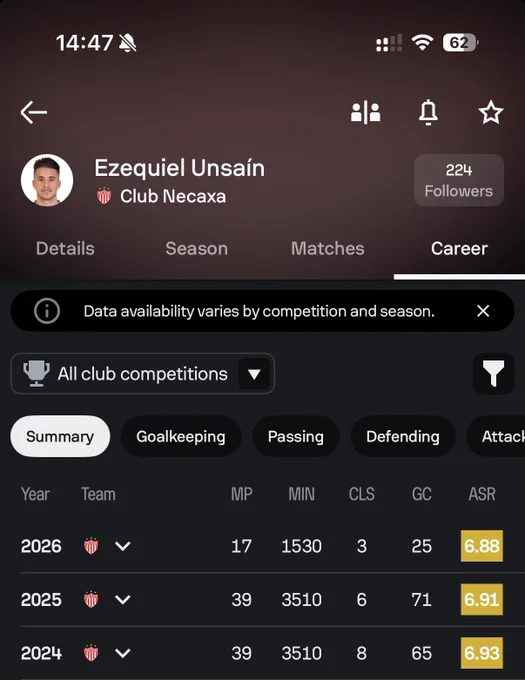
Task: Select the Passing stats chip
Action: pyautogui.click(x=296, y=436)
